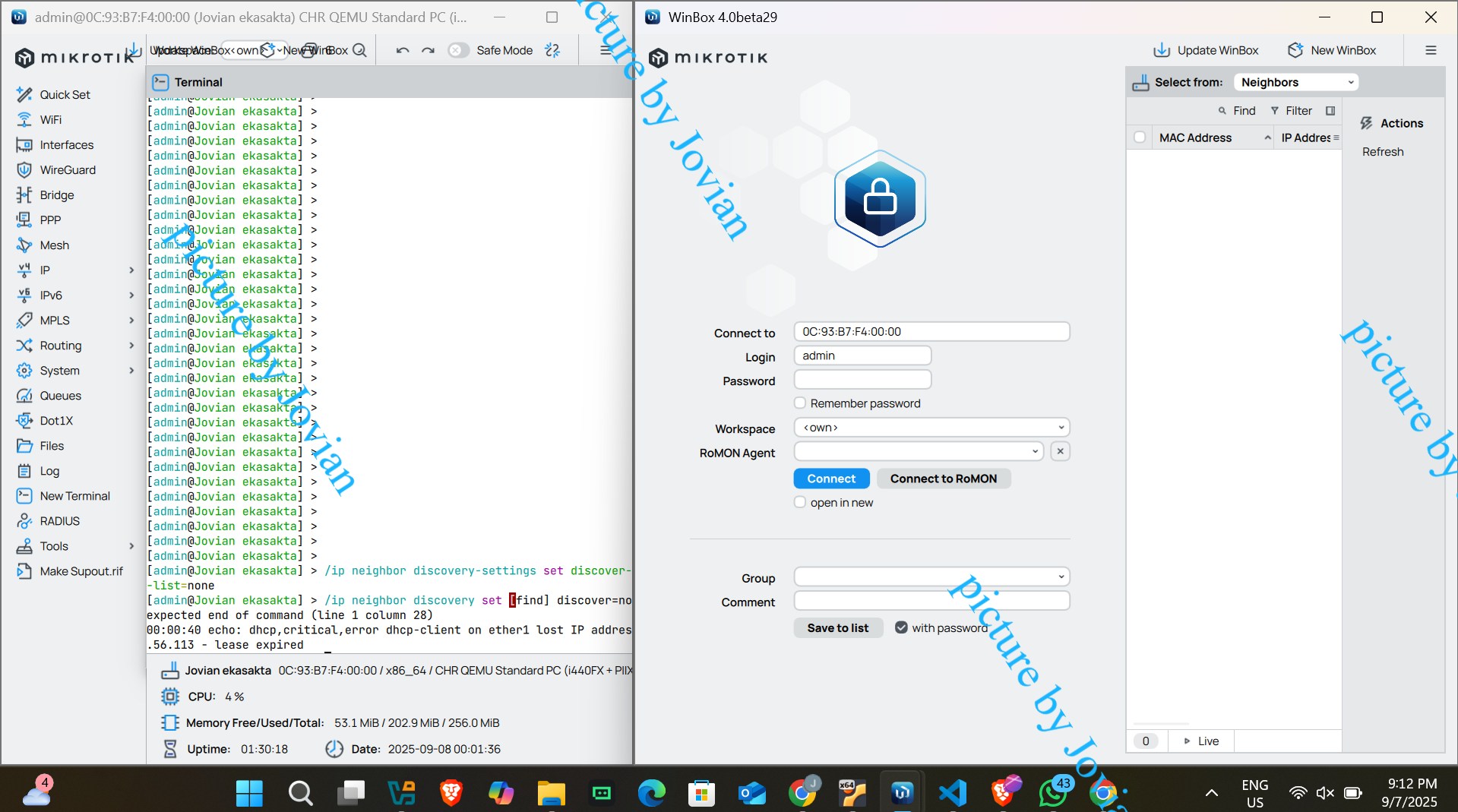Open Files from the sidebar
Image resolution: width=1458 pixels, height=812 pixels.
pos(52,446)
